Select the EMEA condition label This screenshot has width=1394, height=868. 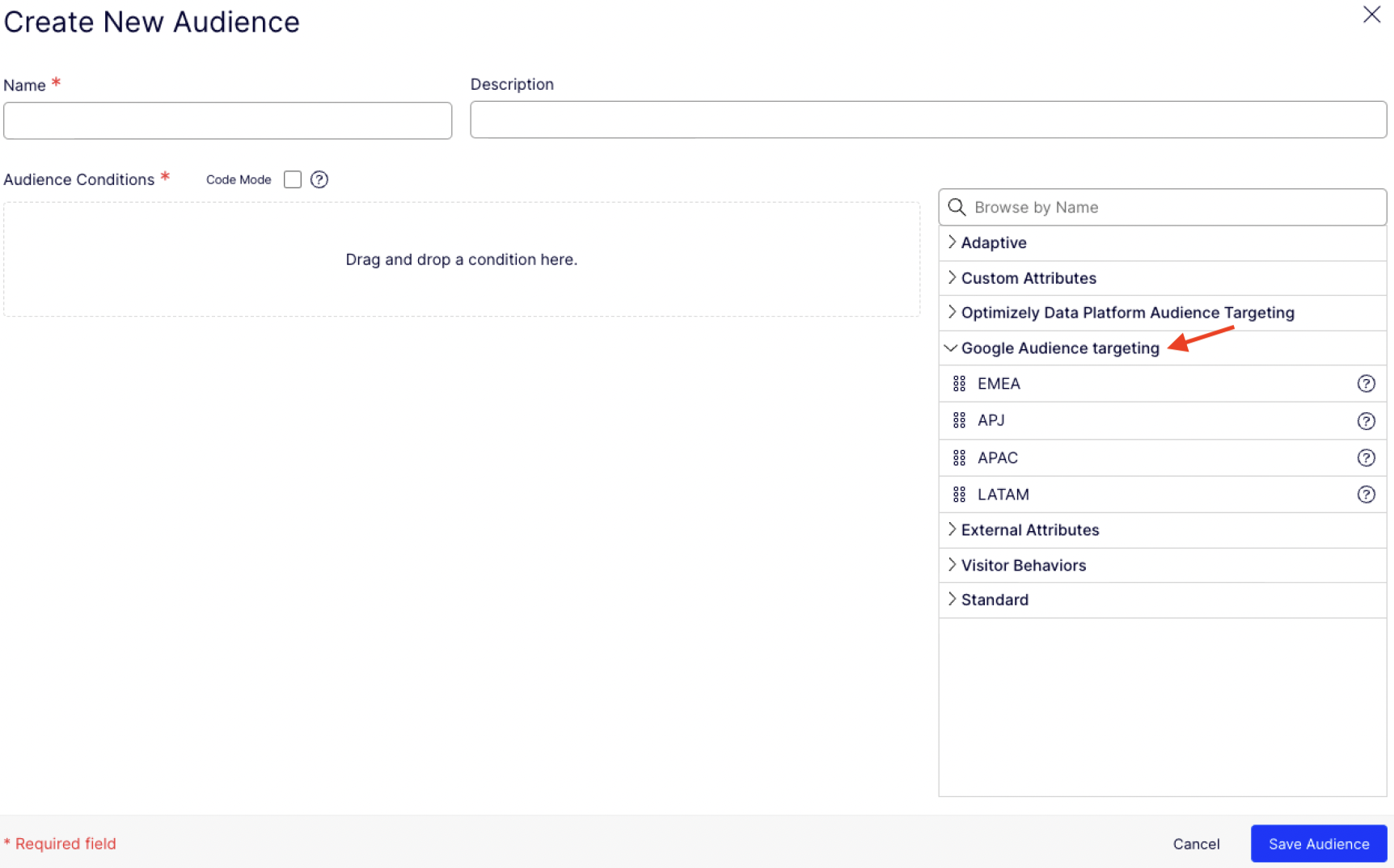click(999, 384)
